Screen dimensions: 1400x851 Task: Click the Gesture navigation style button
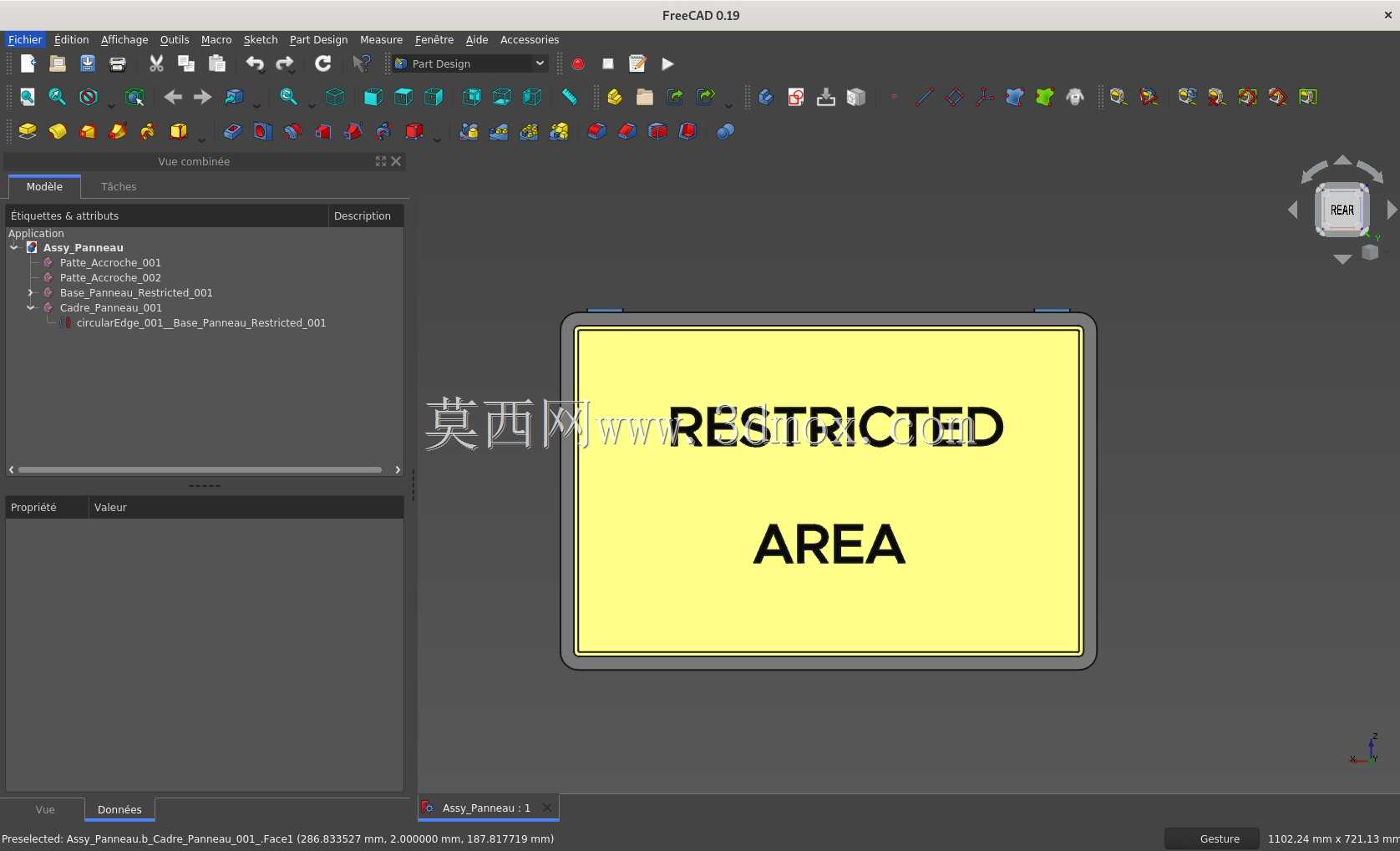(1210, 838)
